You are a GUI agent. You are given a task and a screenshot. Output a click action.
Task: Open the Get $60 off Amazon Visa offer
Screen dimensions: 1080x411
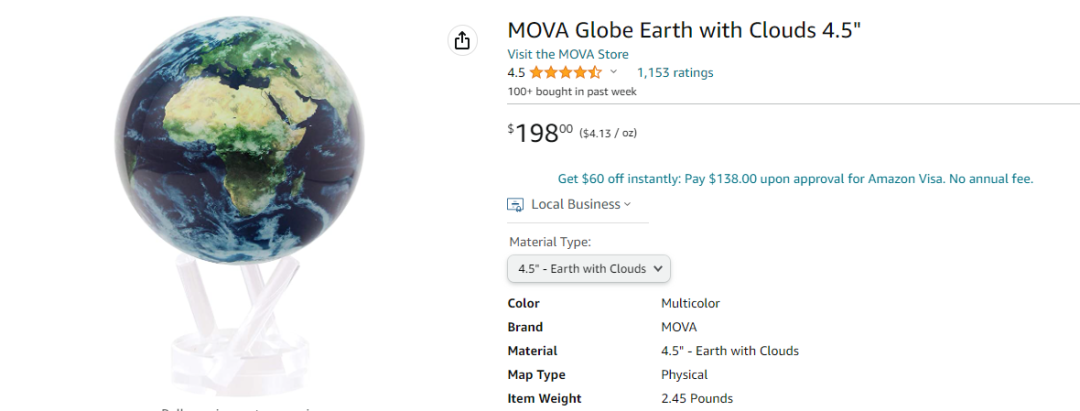tap(795, 179)
